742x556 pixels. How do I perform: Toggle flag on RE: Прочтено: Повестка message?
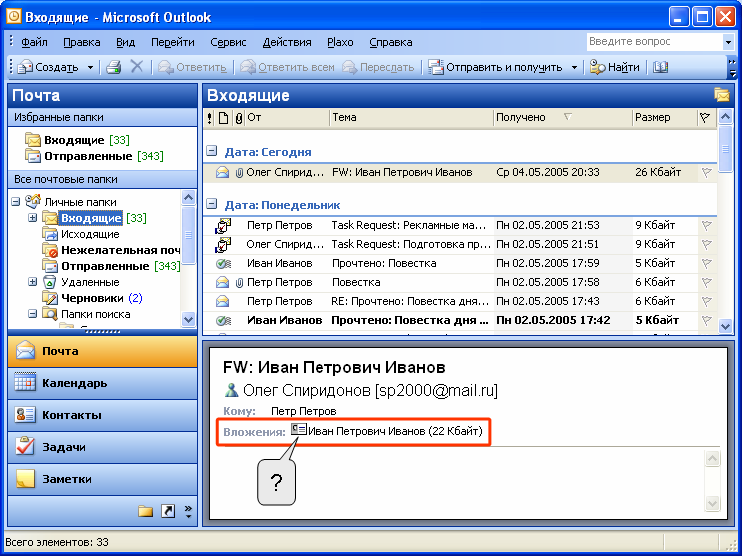(706, 301)
